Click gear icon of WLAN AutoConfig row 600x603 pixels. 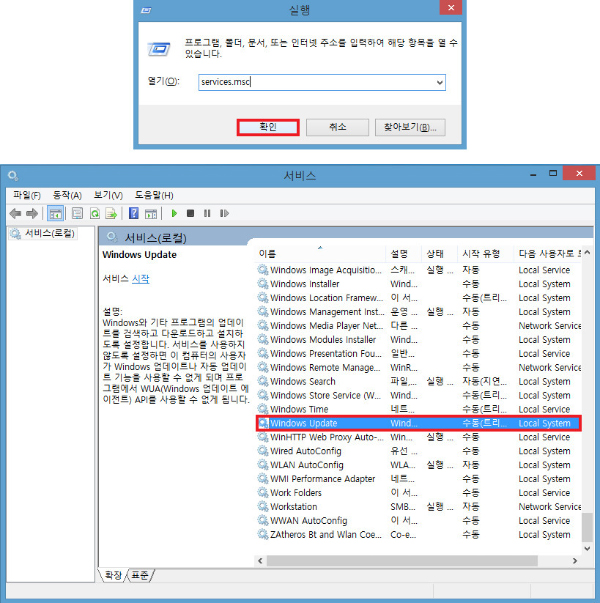(263, 465)
